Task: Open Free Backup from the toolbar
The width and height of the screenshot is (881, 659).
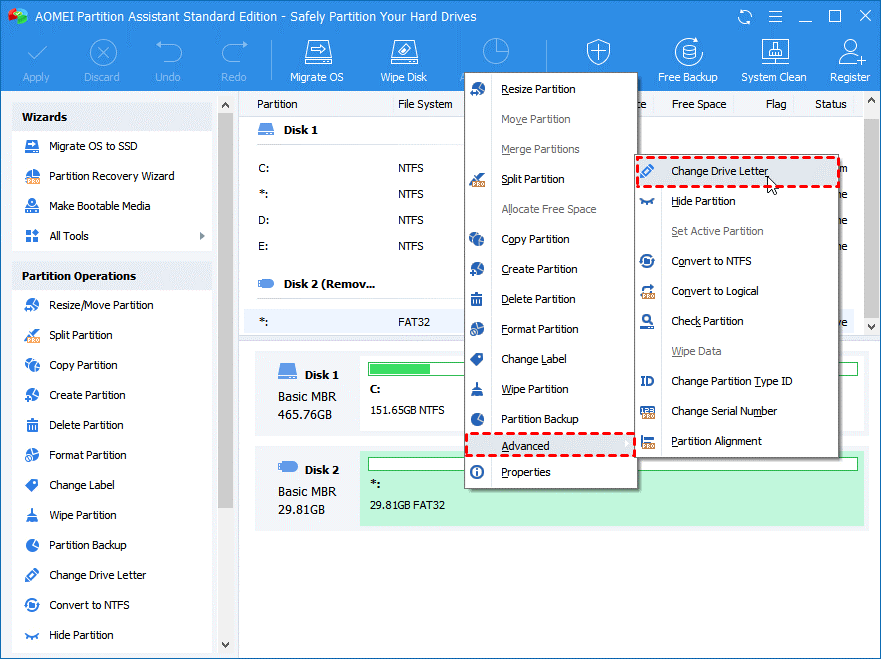Action: (x=688, y=58)
